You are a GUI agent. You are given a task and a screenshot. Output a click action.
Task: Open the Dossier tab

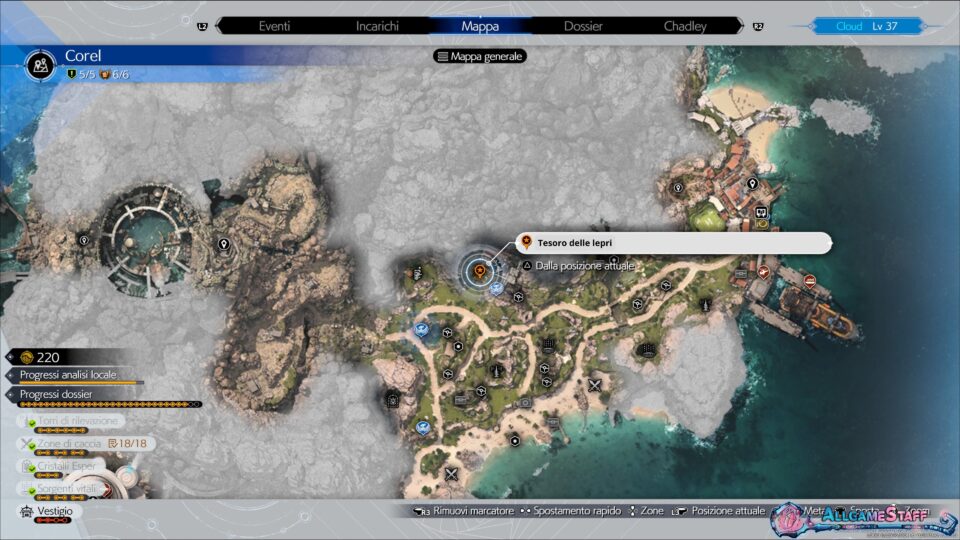coord(583,26)
